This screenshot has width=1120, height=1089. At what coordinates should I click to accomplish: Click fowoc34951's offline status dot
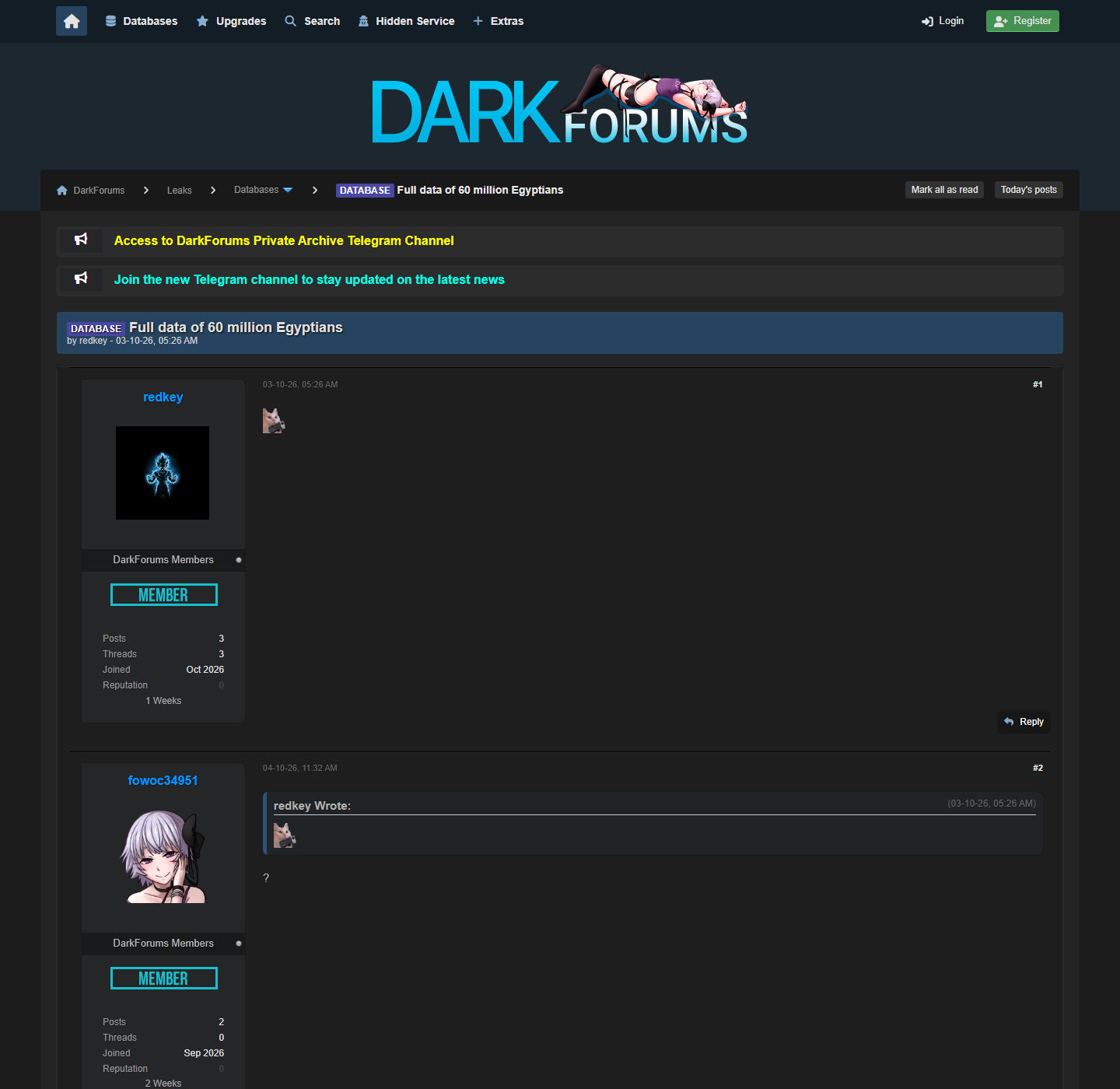click(x=239, y=944)
